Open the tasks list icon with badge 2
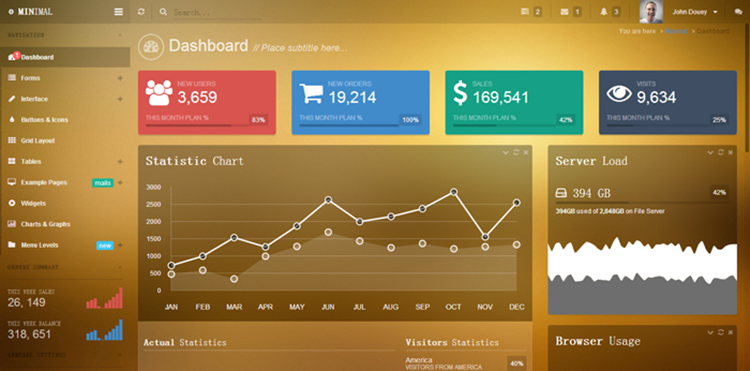Screen dimensions: 750x371 [x=525, y=12]
